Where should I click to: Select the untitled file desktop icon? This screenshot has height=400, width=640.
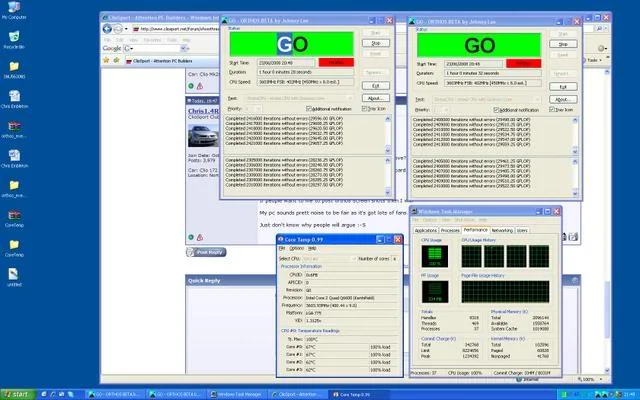[14, 274]
